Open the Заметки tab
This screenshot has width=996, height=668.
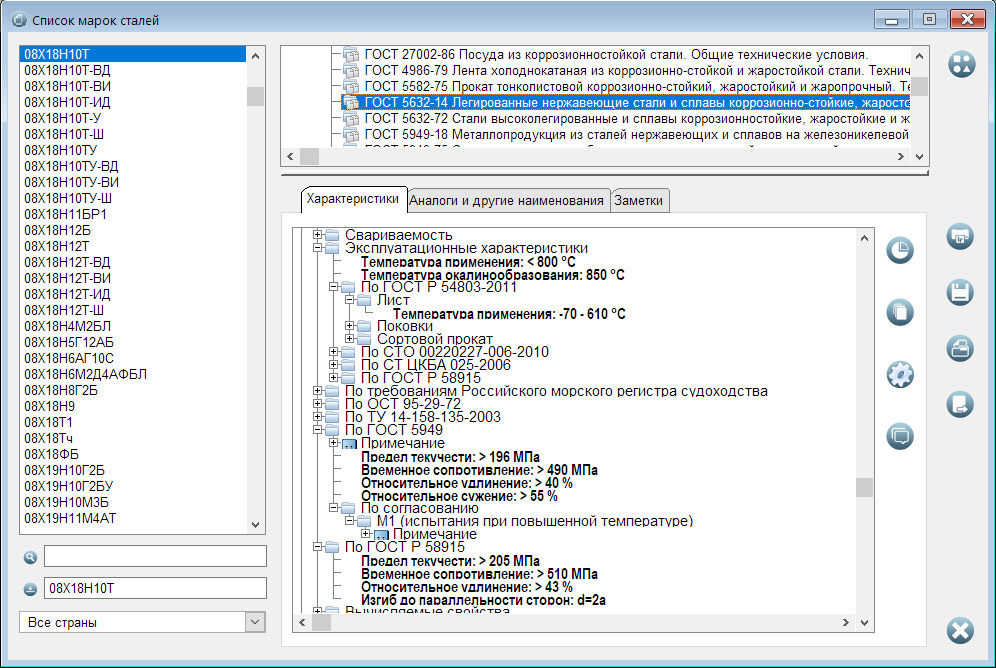click(638, 201)
